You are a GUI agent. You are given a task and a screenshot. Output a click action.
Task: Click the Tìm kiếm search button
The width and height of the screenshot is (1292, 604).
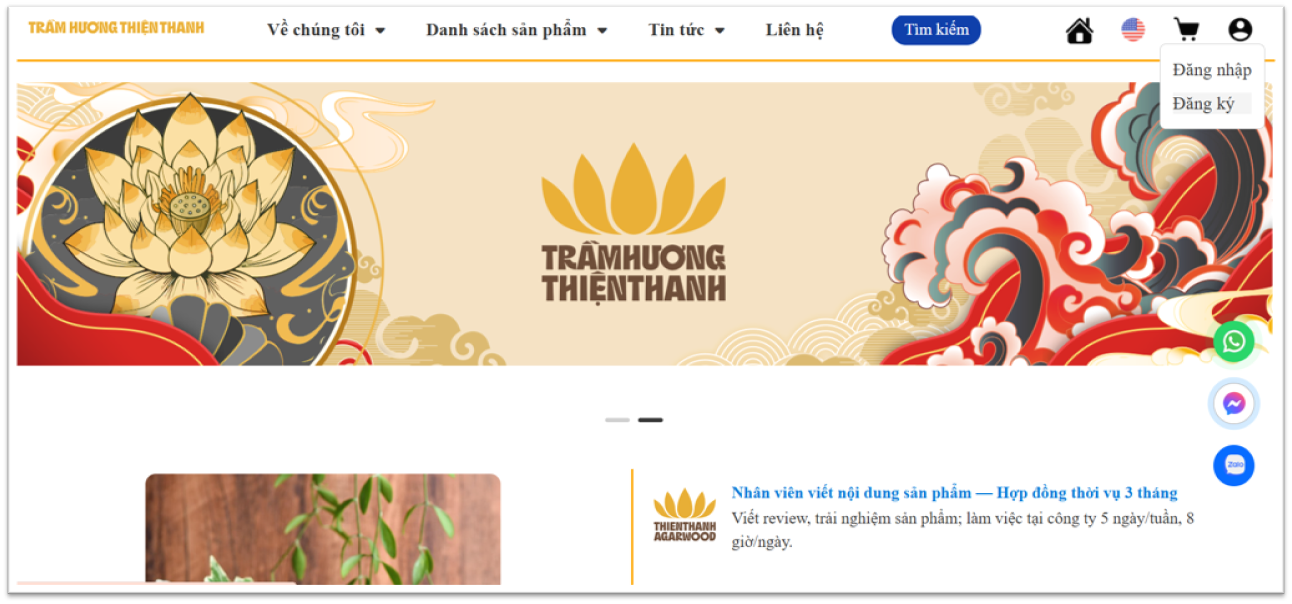click(936, 30)
